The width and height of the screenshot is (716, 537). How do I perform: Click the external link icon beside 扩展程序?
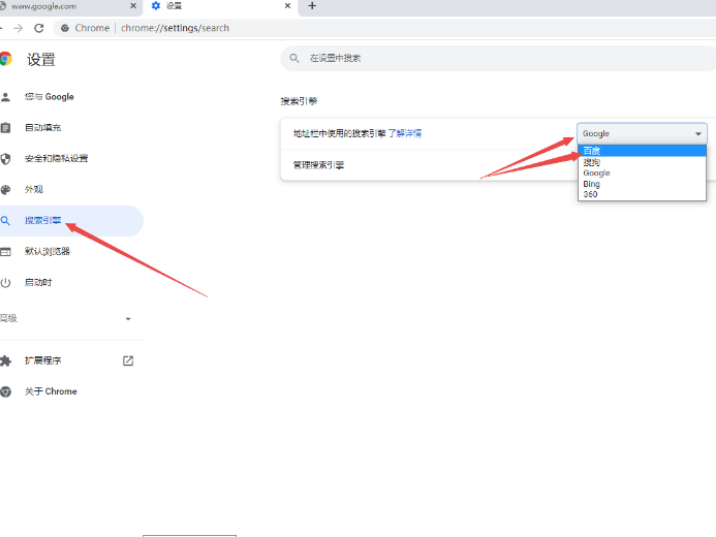[x=128, y=361]
